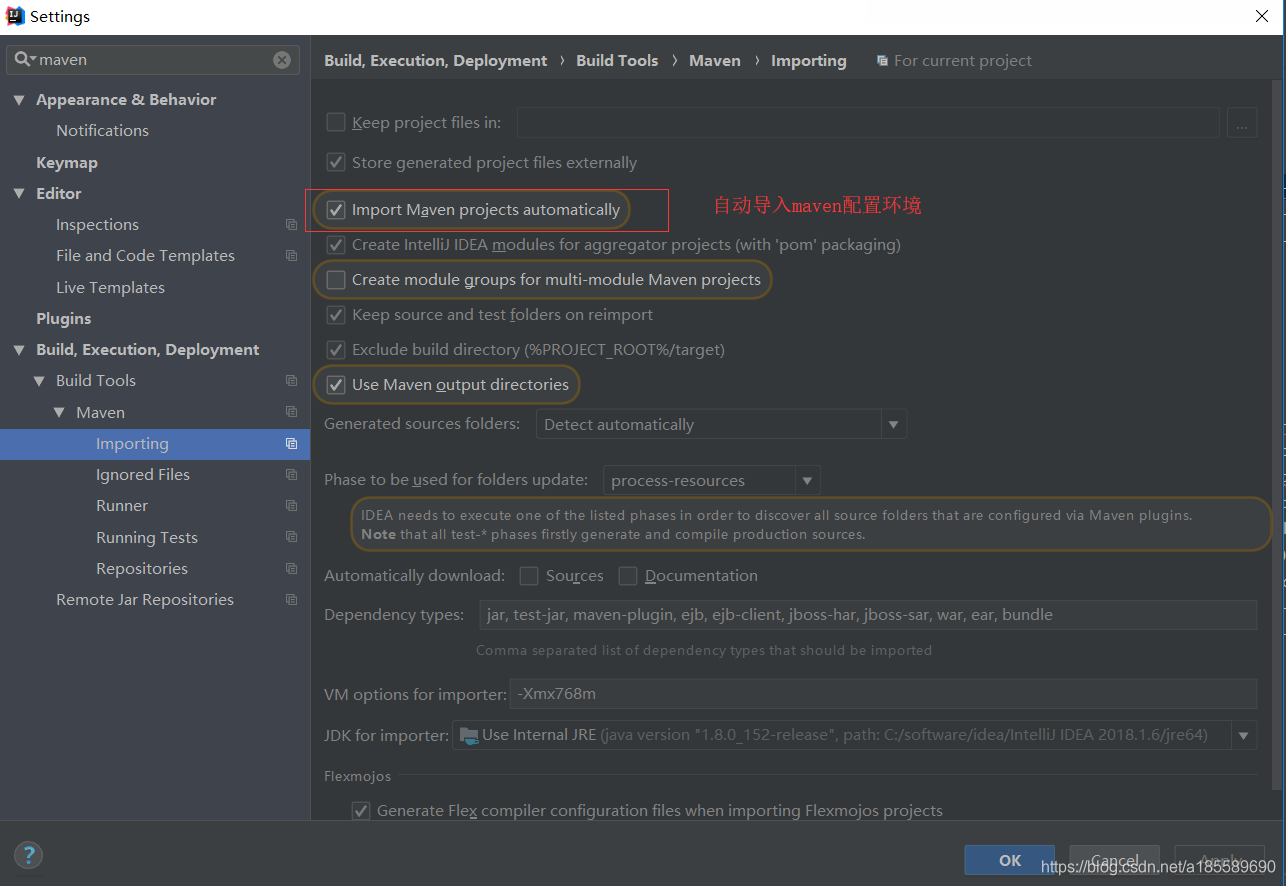Click project-level icon next to Importing
The image size is (1286, 886).
coord(291,444)
